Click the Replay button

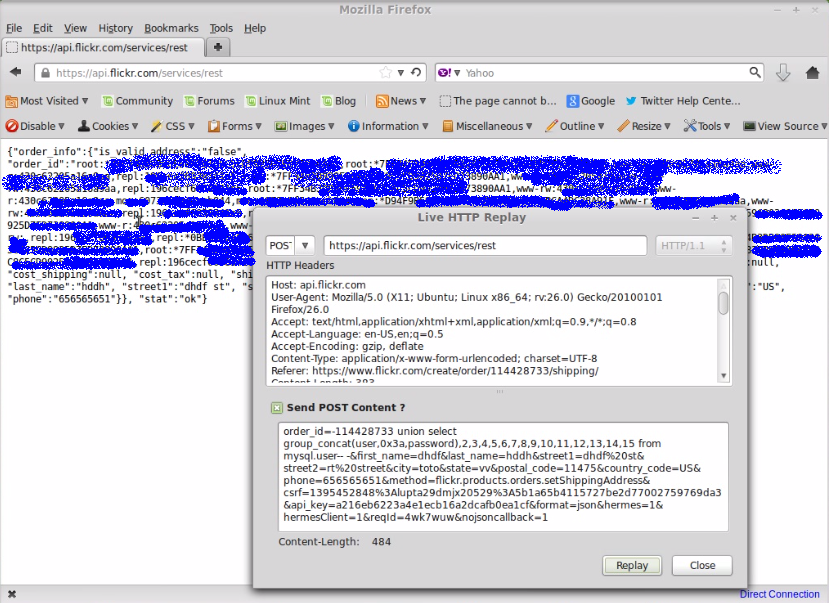click(x=632, y=565)
